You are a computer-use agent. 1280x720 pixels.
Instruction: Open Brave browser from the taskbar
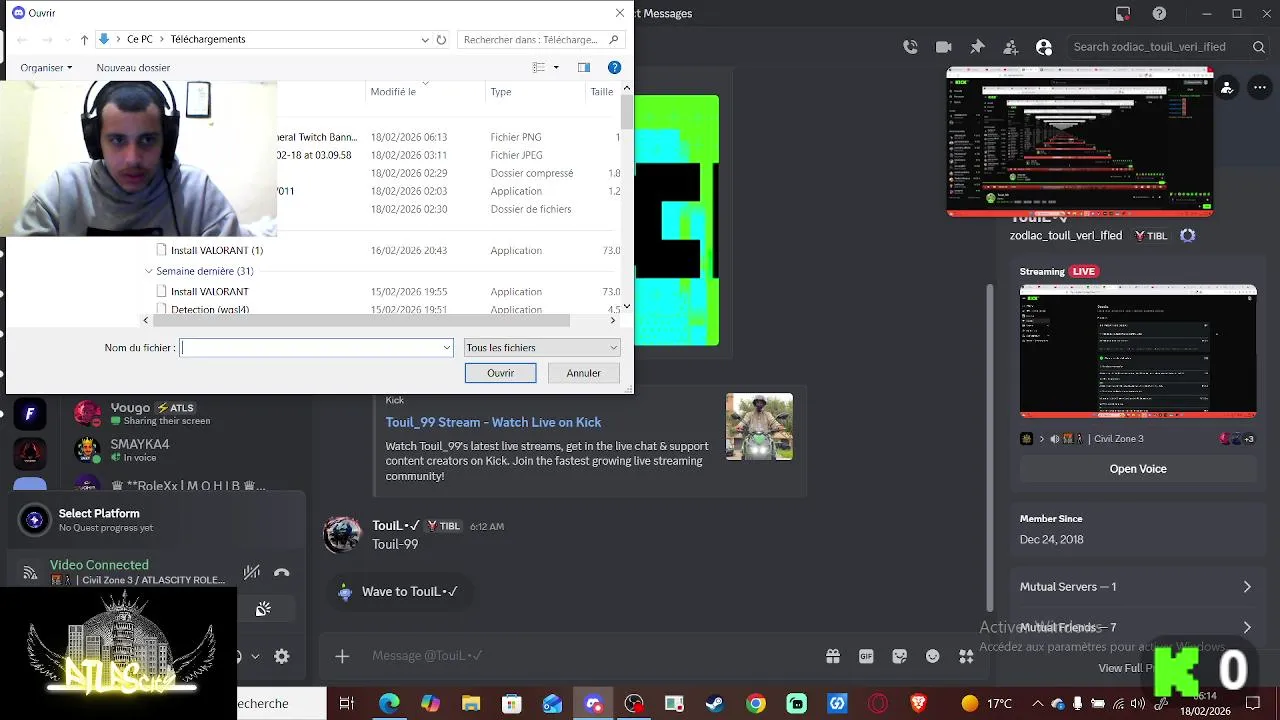[x=919, y=704]
